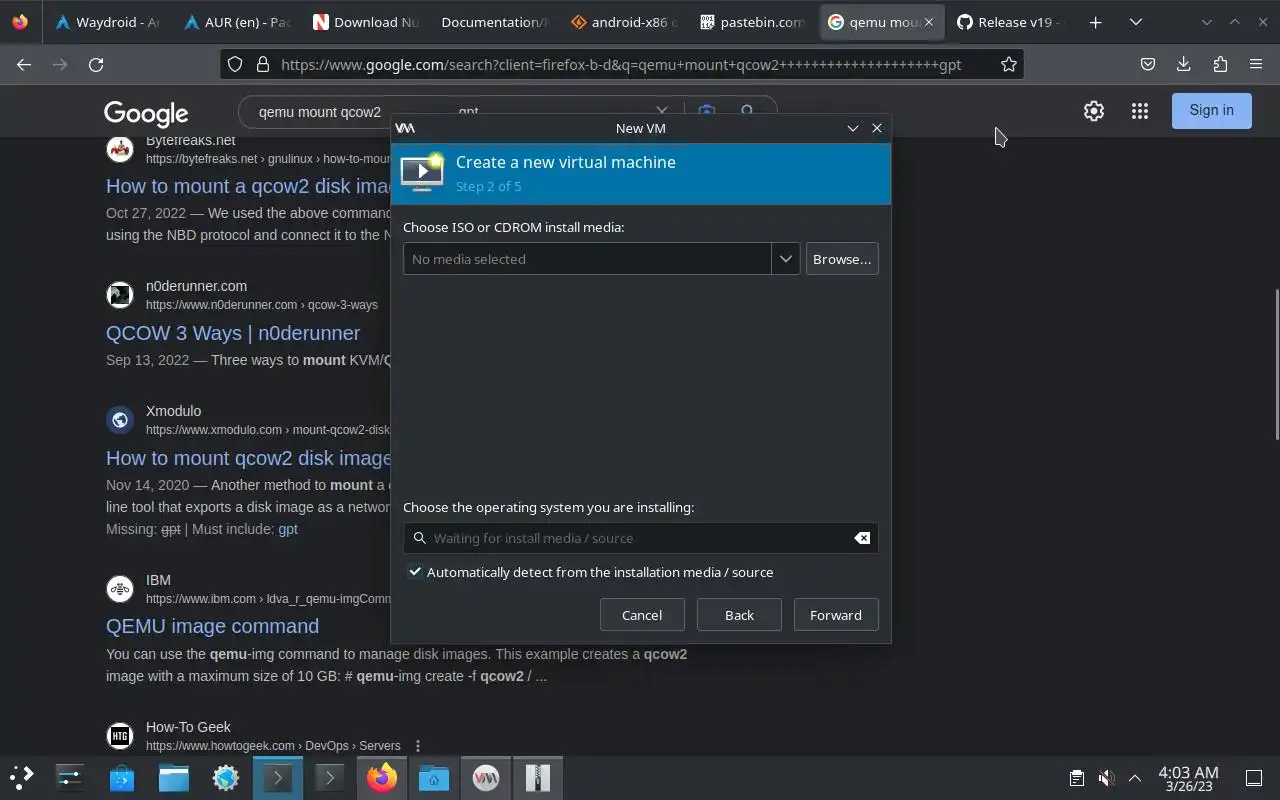Screen dimensions: 1280x800
Task: Click the site security padlock icon
Action: [x=263, y=64]
